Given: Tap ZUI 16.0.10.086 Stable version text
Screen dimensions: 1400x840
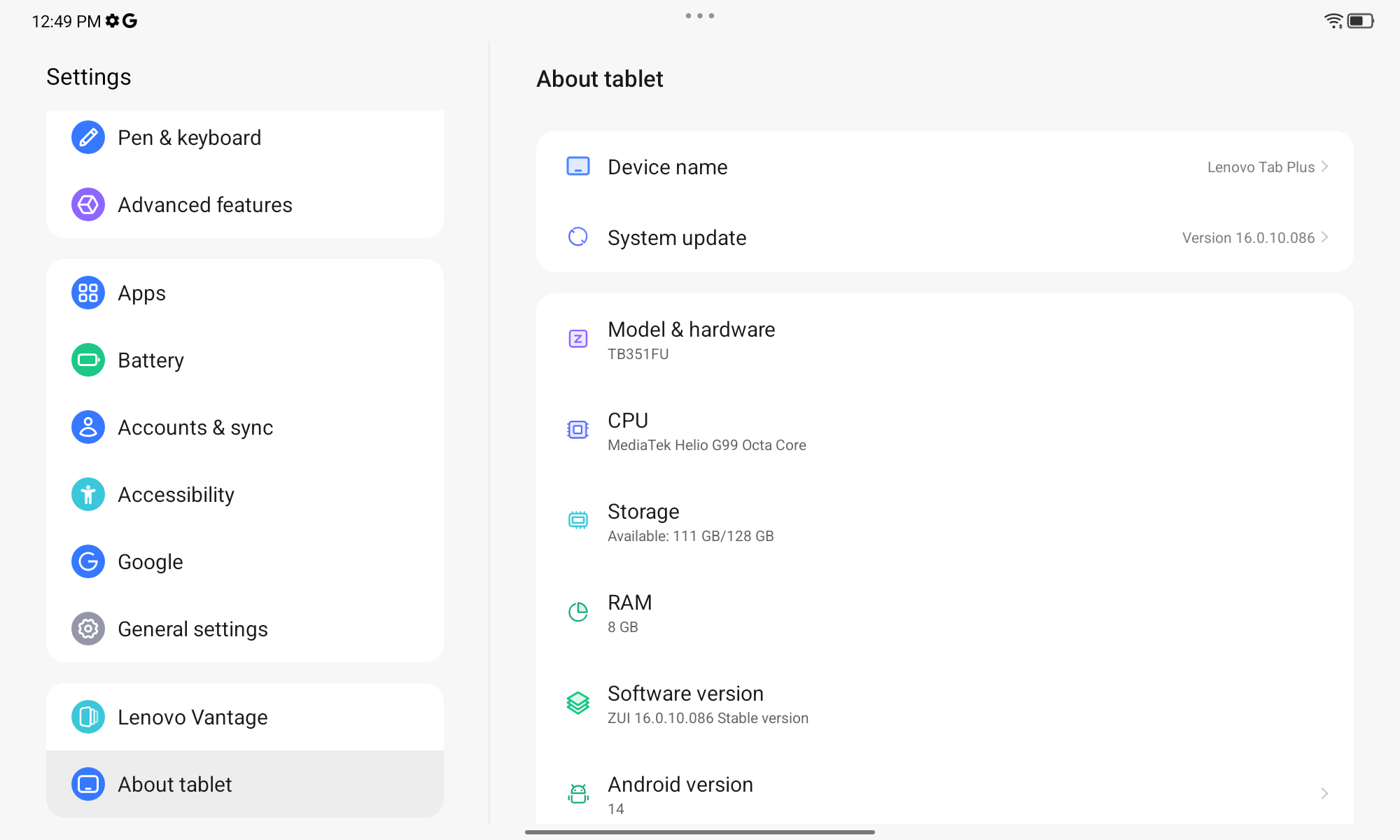Looking at the screenshot, I should point(708,718).
